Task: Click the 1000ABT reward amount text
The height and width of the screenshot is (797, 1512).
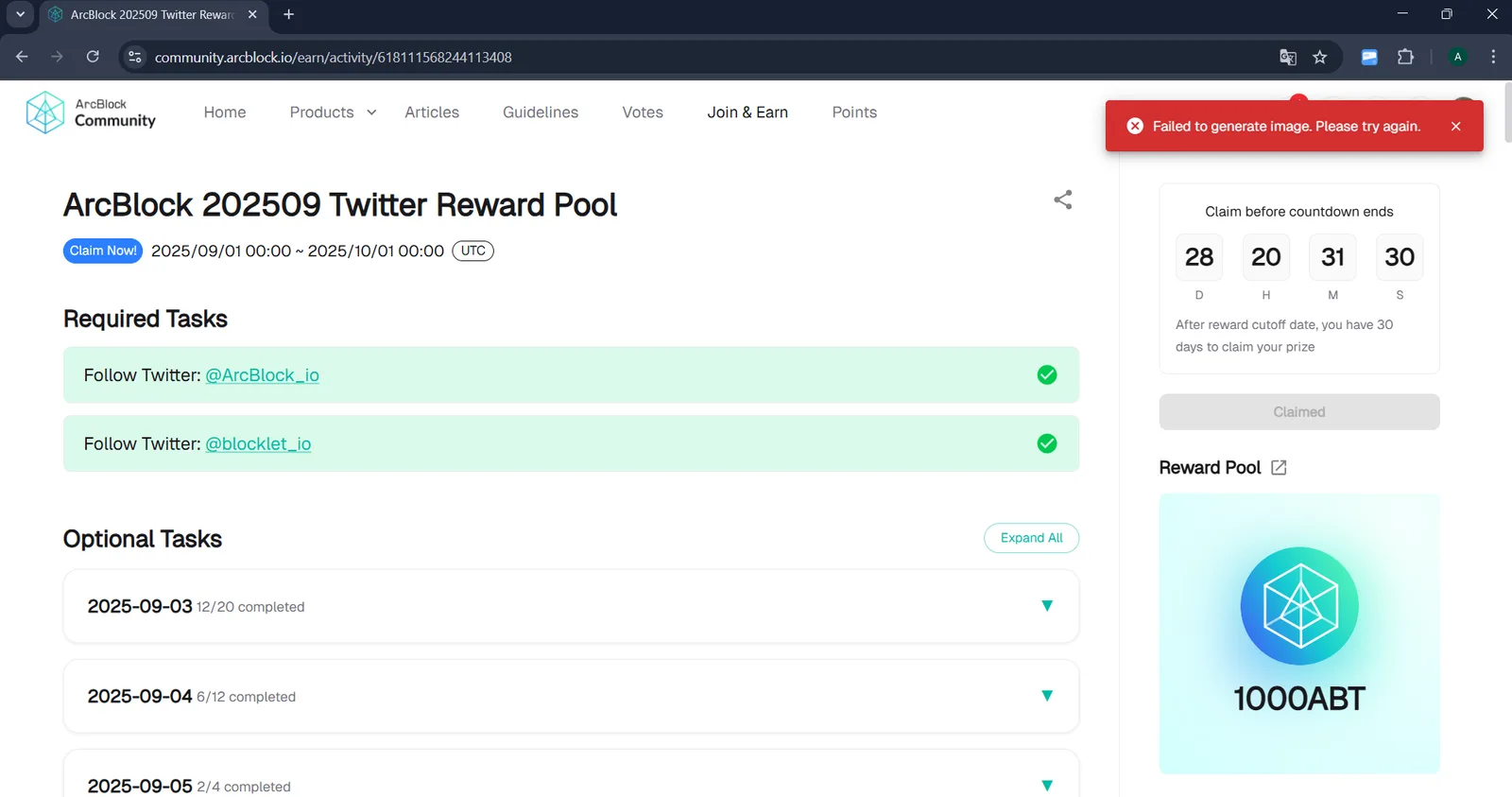Action: (x=1299, y=699)
